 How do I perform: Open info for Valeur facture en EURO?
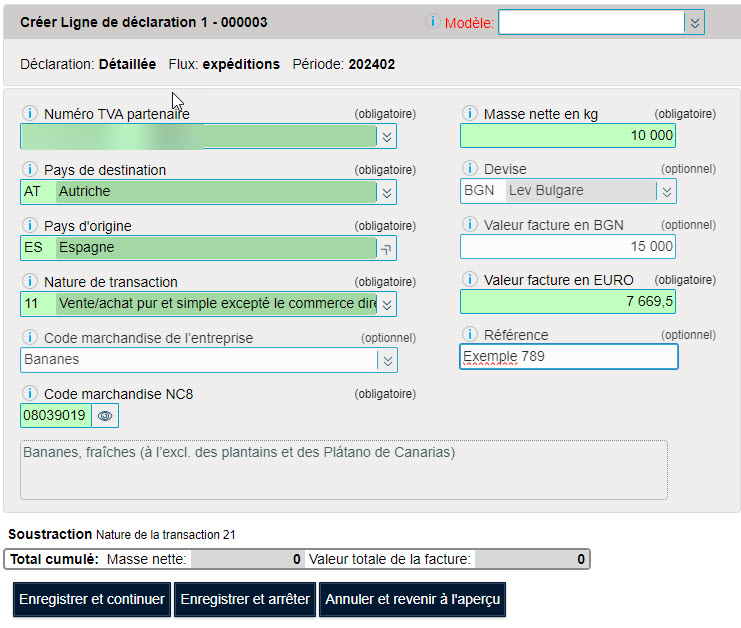[x=470, y=279]
